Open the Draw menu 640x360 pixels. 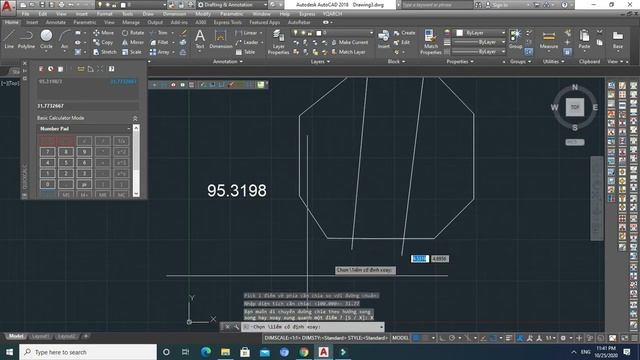point(148,14)
